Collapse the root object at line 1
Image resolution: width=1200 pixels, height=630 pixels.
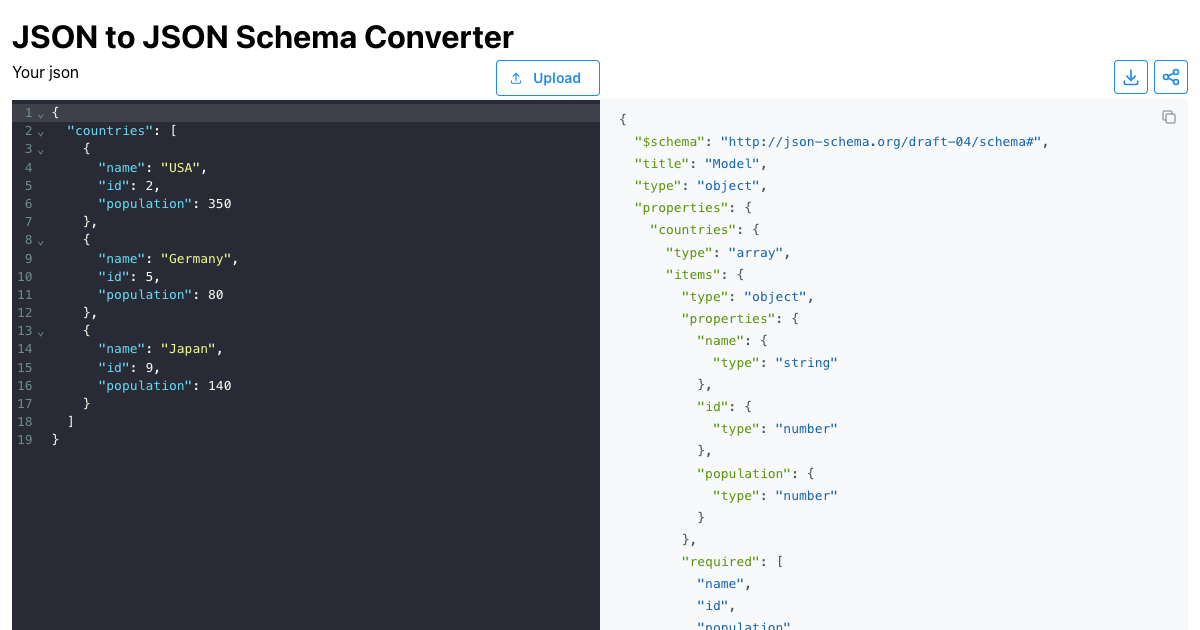41,113
